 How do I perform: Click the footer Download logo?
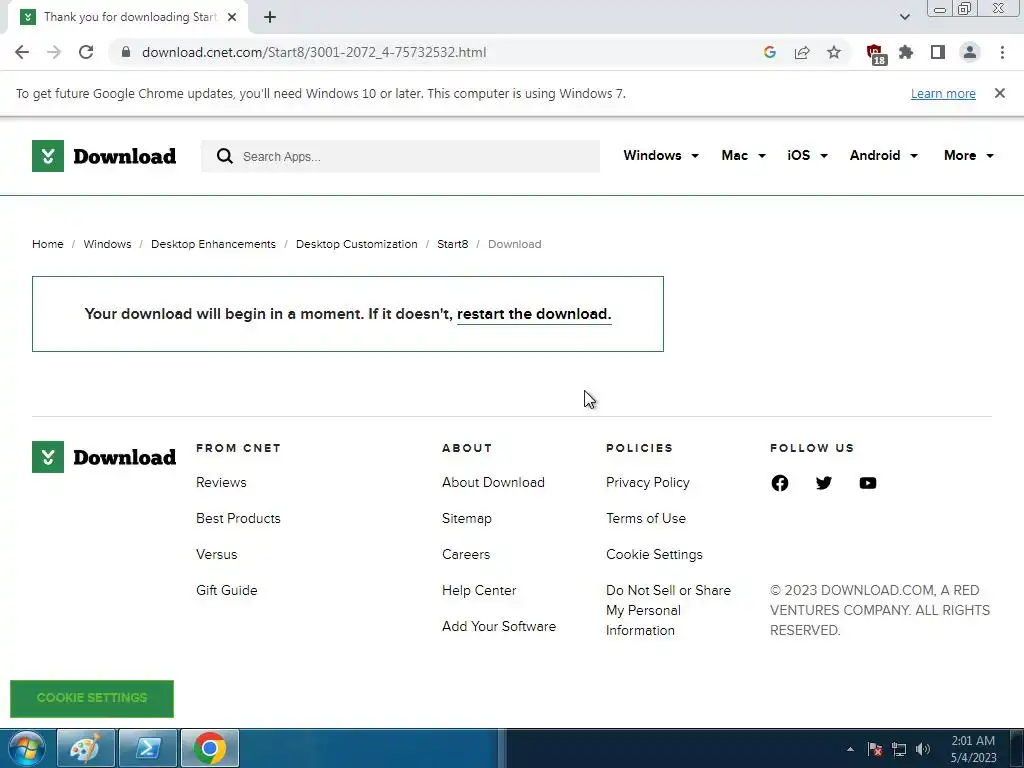[x=104, y=457]
